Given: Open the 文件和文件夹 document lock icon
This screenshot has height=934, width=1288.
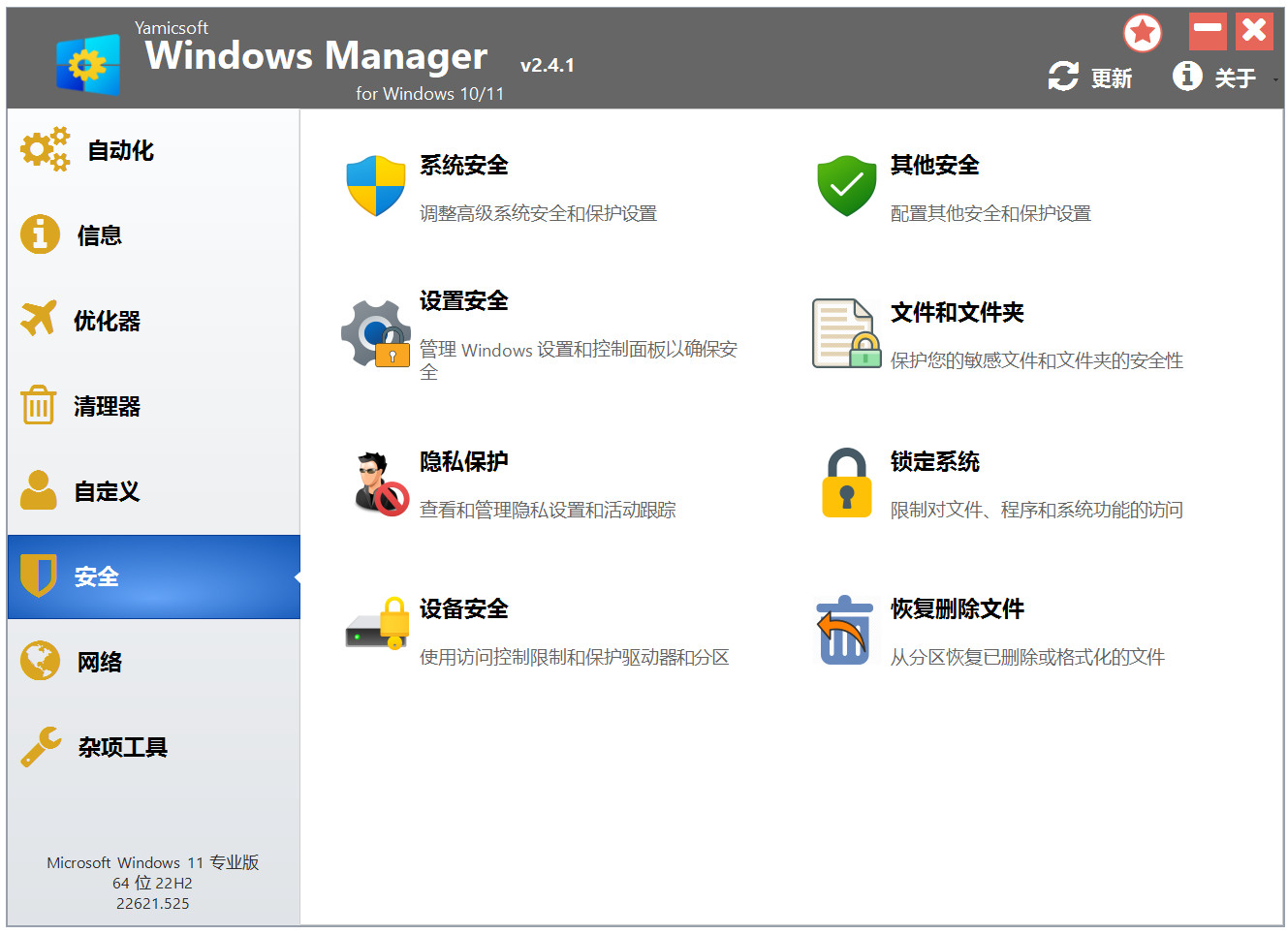Looking at the screenshot, I should [x=847, y=333].
